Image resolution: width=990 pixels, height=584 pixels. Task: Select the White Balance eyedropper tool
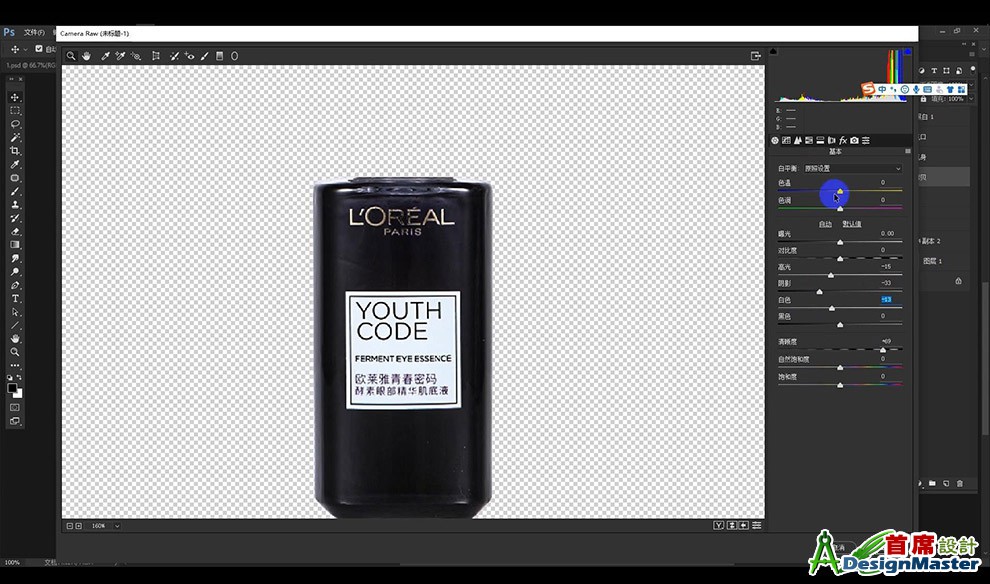(x=105, y=56)
